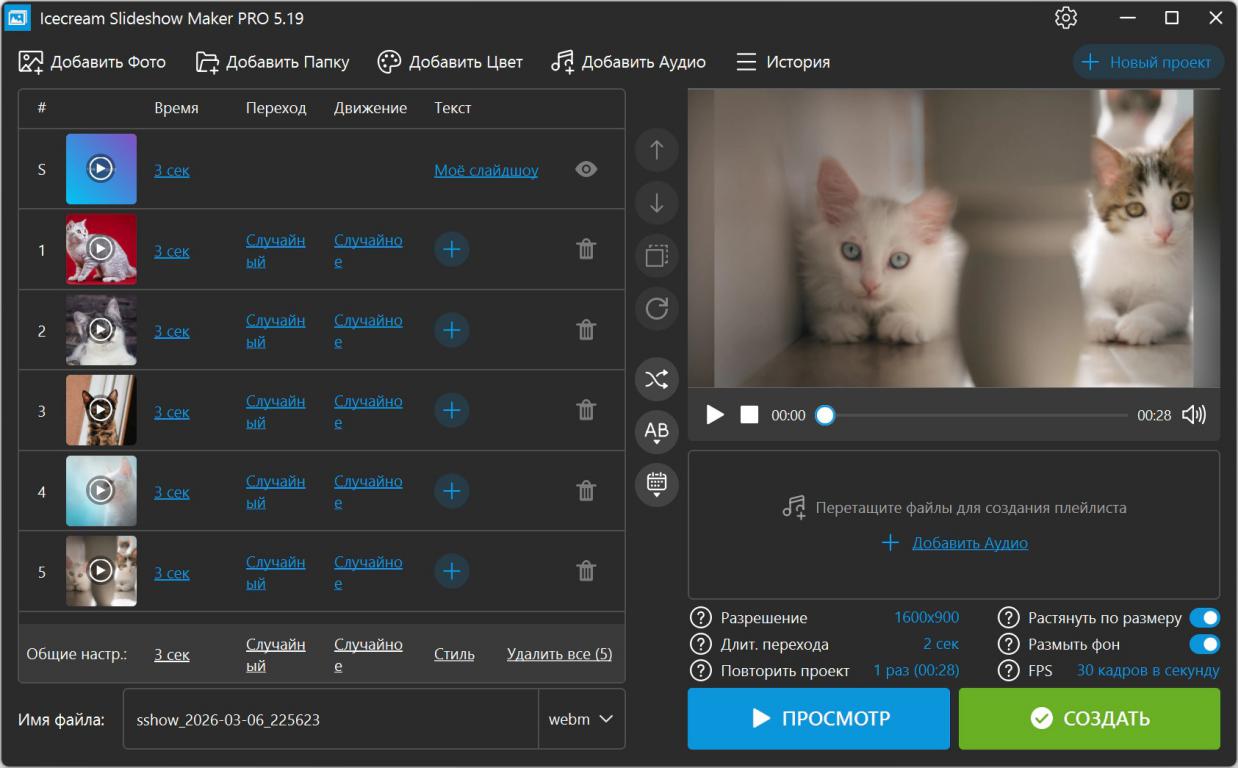This screenshot has height=768, width=1238.
Task: Mute audio with speaker icon
Action: click(x=1194, y=415)
